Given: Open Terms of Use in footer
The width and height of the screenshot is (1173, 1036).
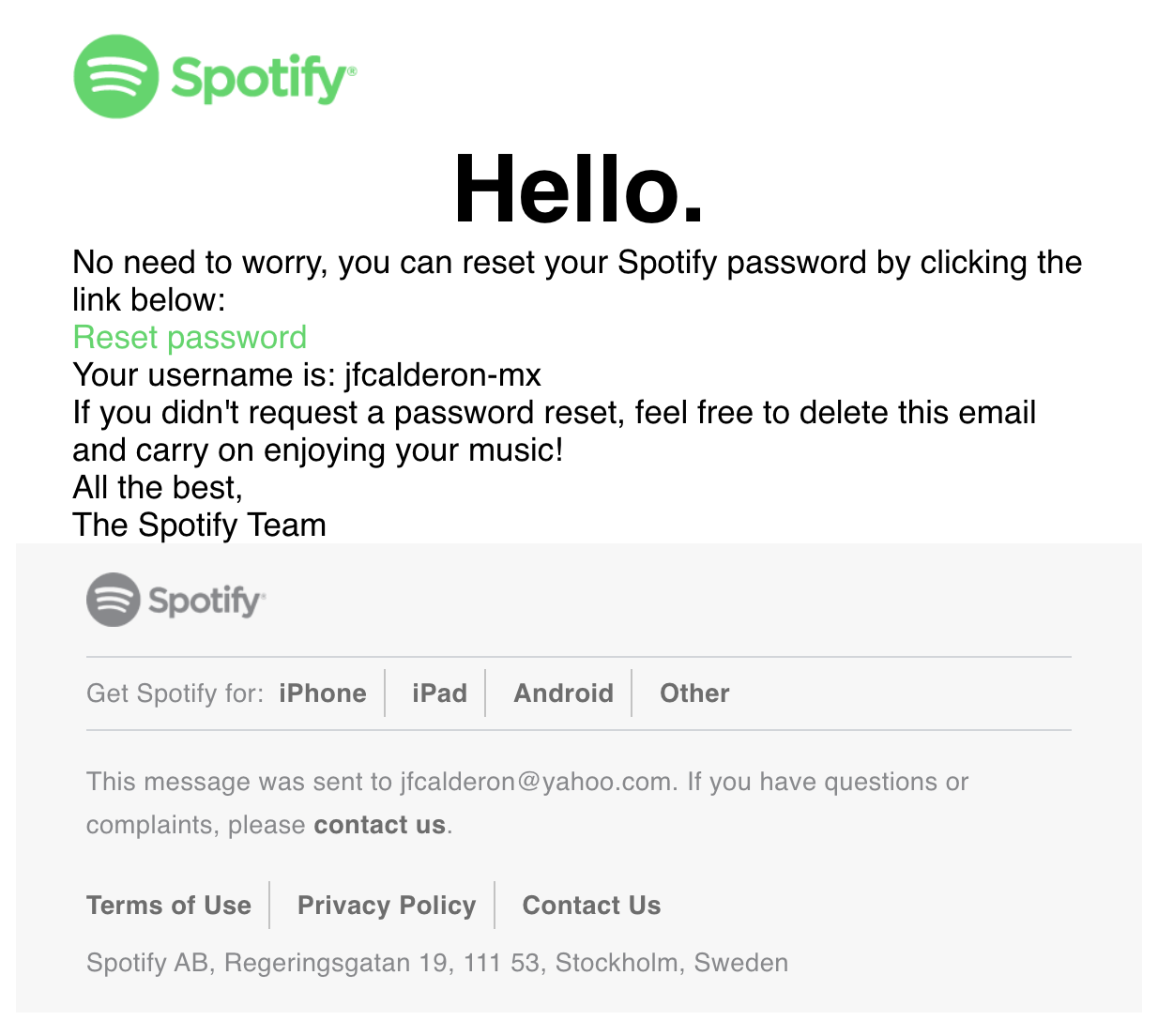Looking at the screenshot, I should (169, 906).
